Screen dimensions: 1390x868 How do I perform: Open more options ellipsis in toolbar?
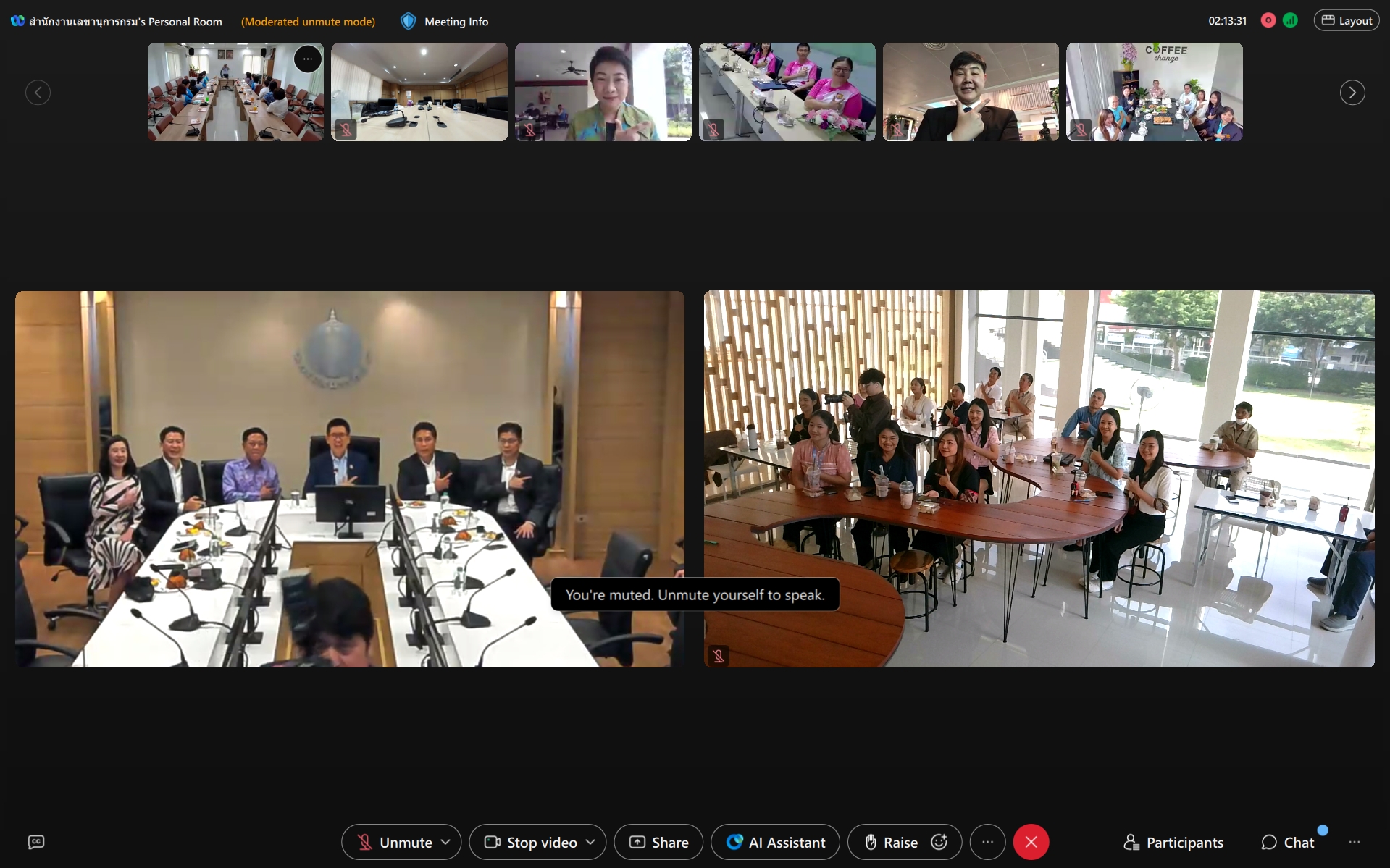(x=987, y=842)
